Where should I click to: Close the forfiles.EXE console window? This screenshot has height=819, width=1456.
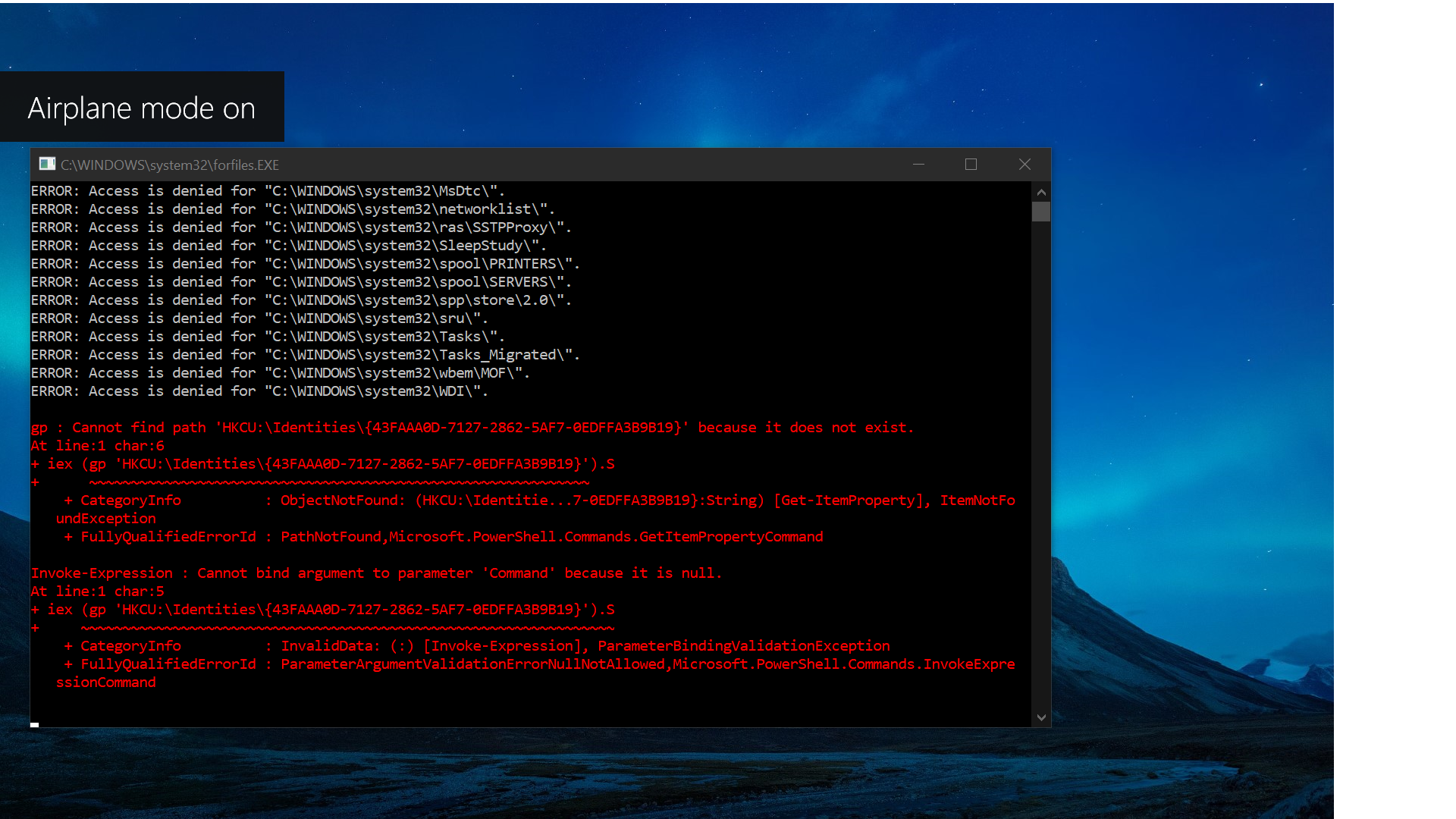point(1025,164)
